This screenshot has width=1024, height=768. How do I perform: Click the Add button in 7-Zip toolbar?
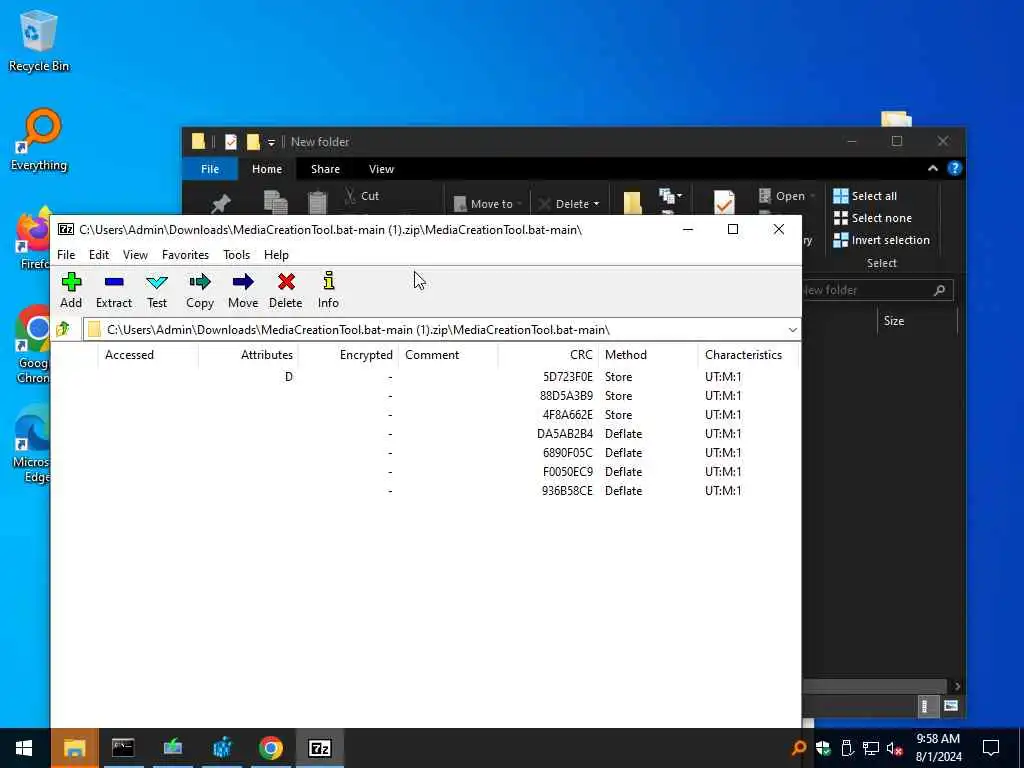coord(71,291)
